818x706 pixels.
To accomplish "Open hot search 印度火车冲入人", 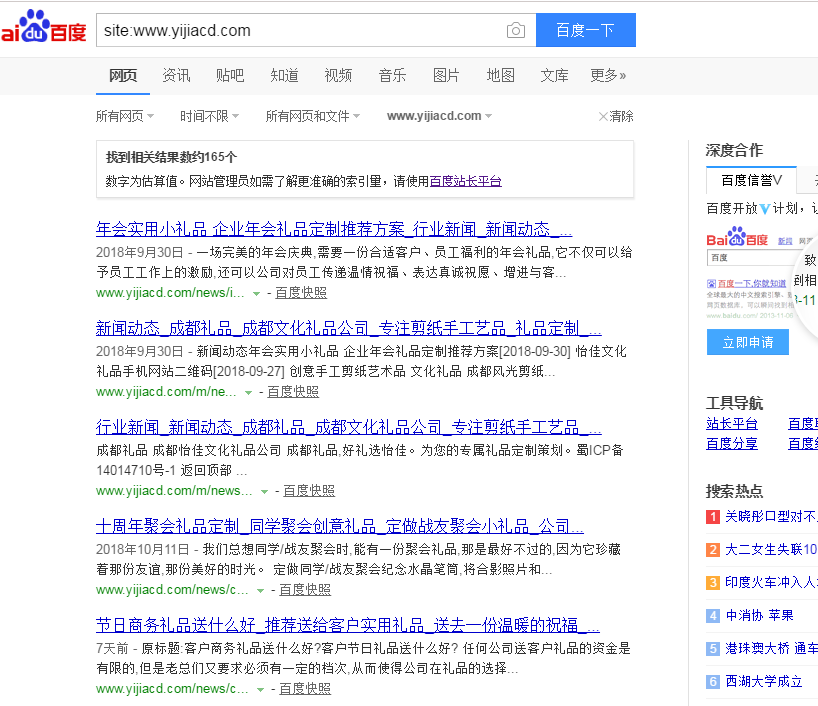I will click(x=772, y=582).
